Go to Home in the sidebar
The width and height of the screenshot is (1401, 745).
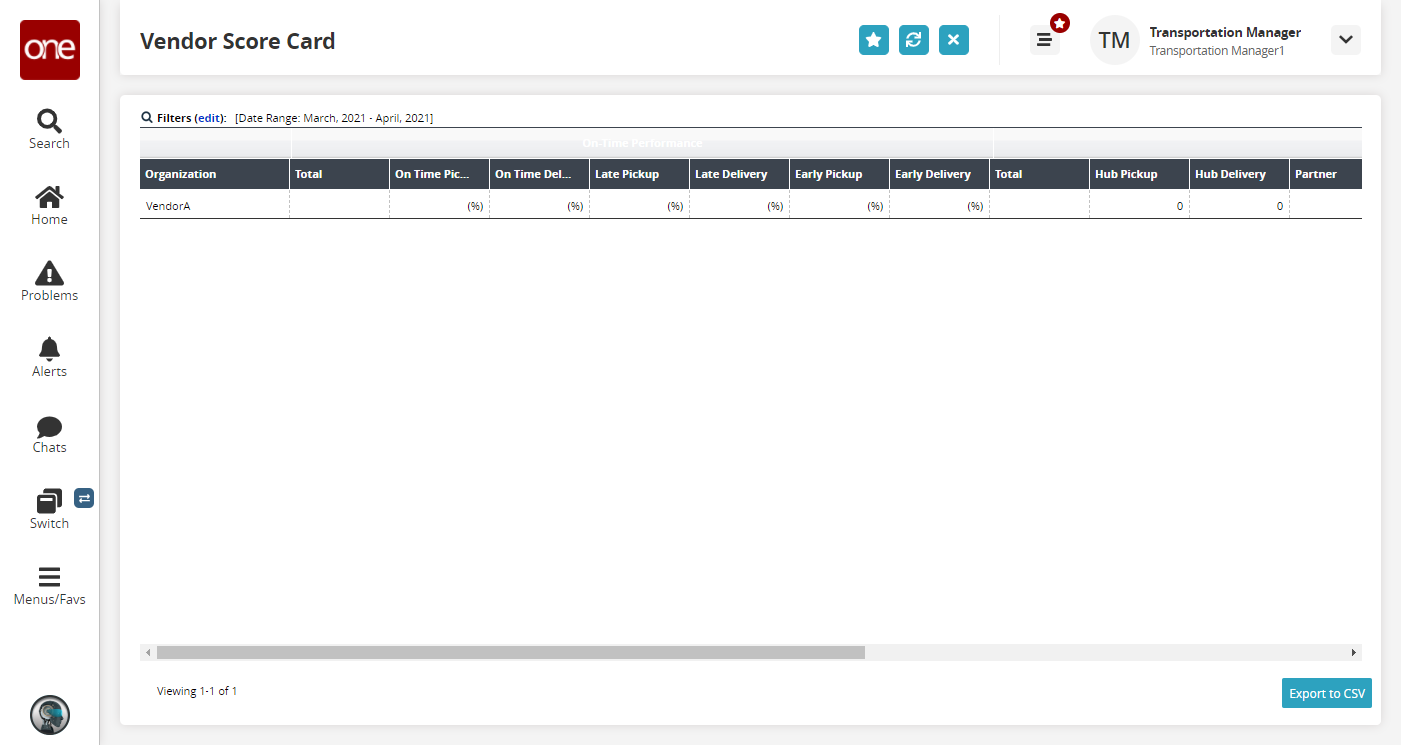coord(49,206)
